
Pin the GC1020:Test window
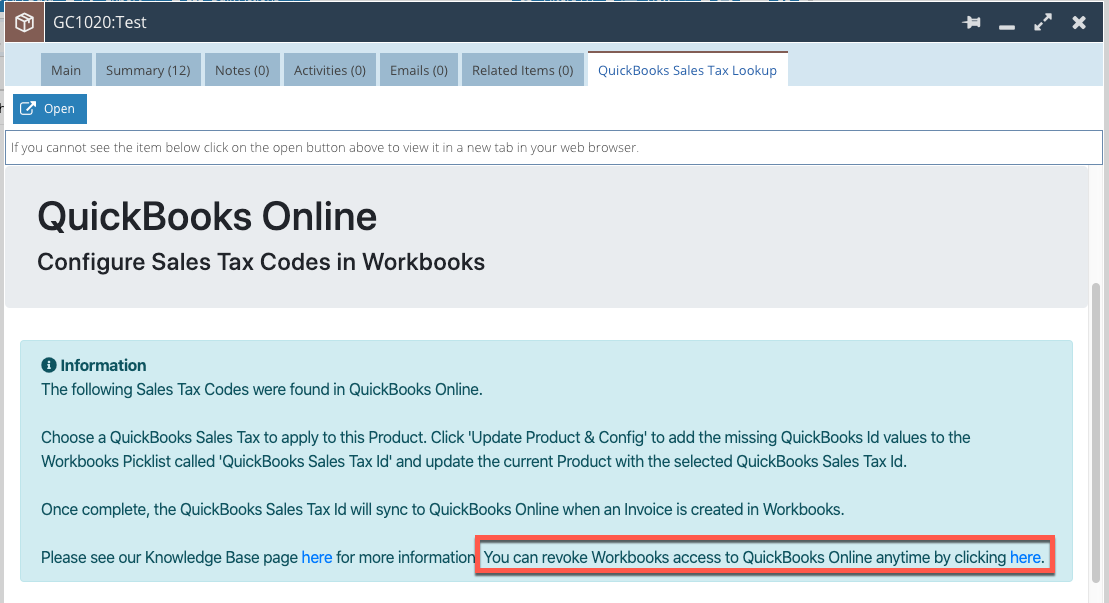coord(972,23)
